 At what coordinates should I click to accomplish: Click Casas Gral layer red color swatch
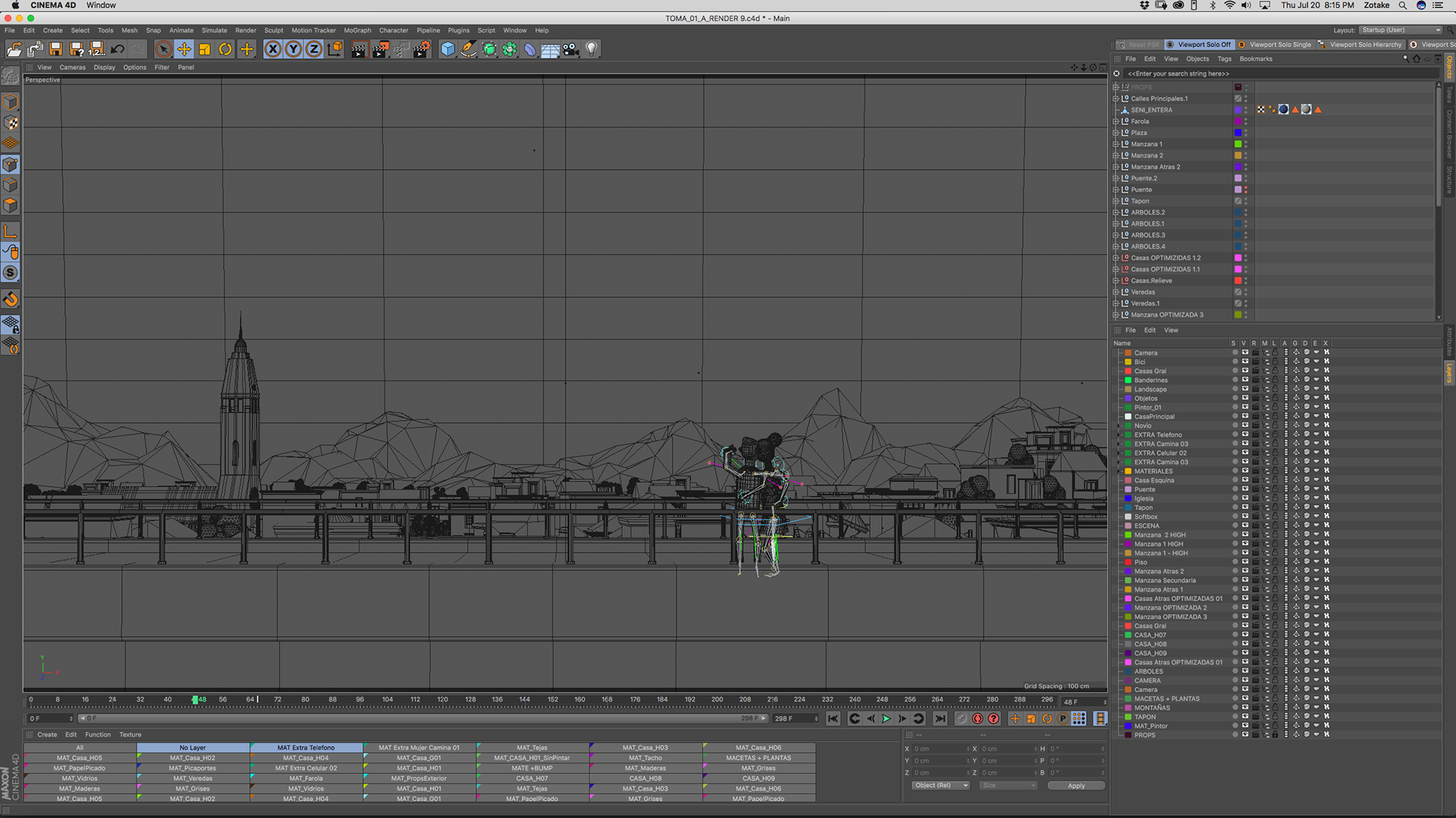1128,371
